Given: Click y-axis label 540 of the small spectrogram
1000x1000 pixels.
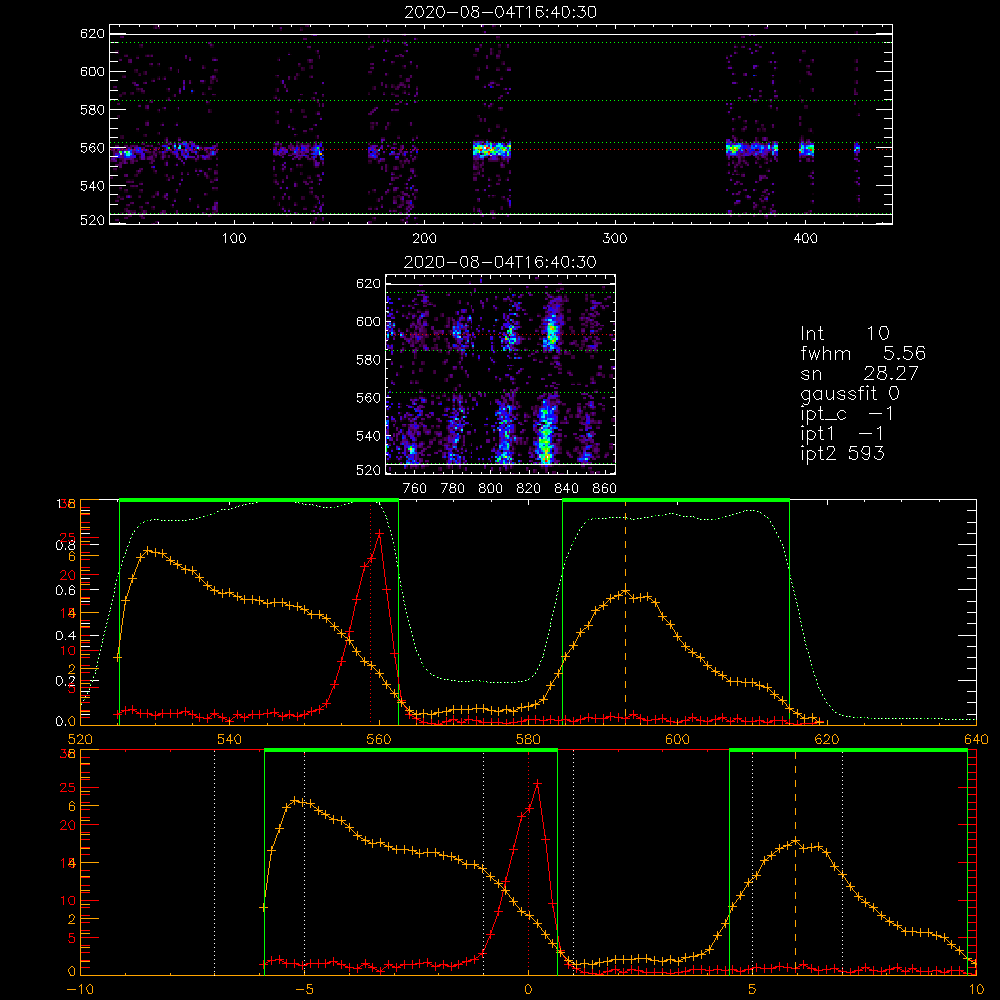Looking at the screenshot, I should 368,436.
